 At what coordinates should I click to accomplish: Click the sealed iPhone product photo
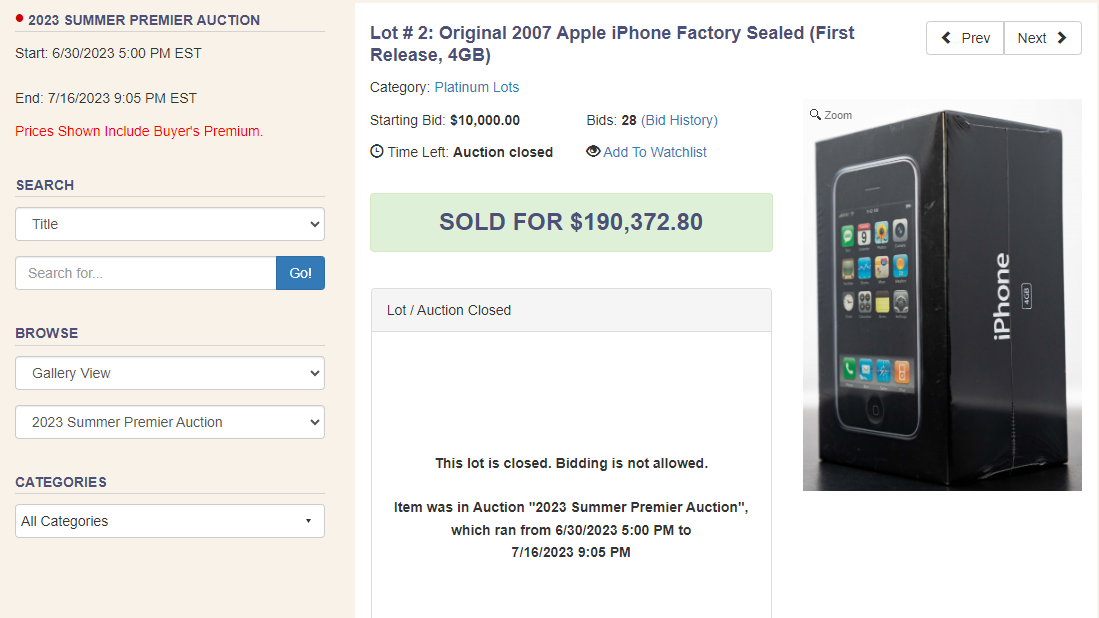coord(941,294)
